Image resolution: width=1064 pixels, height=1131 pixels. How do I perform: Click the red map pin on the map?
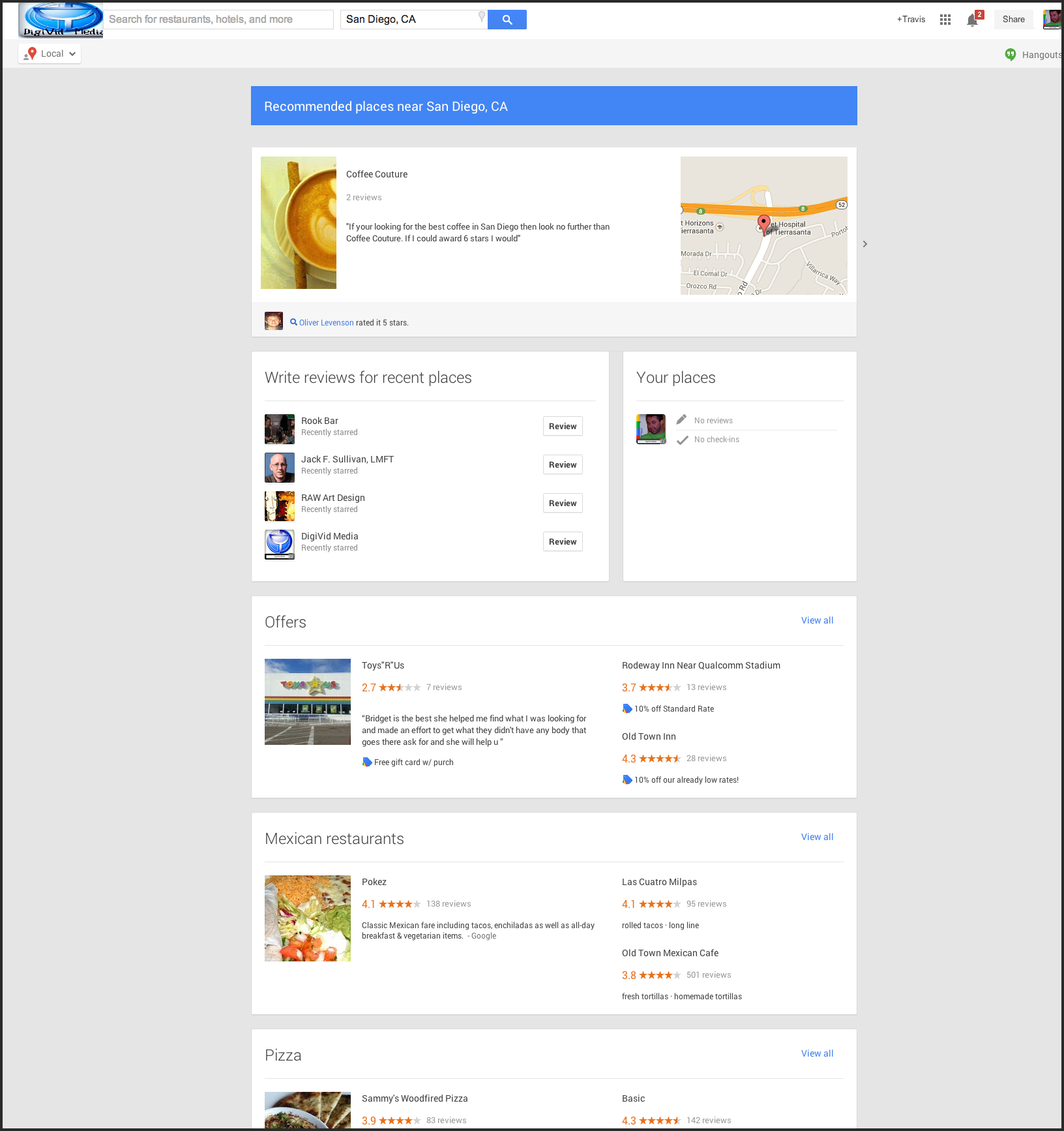point(764,224)
